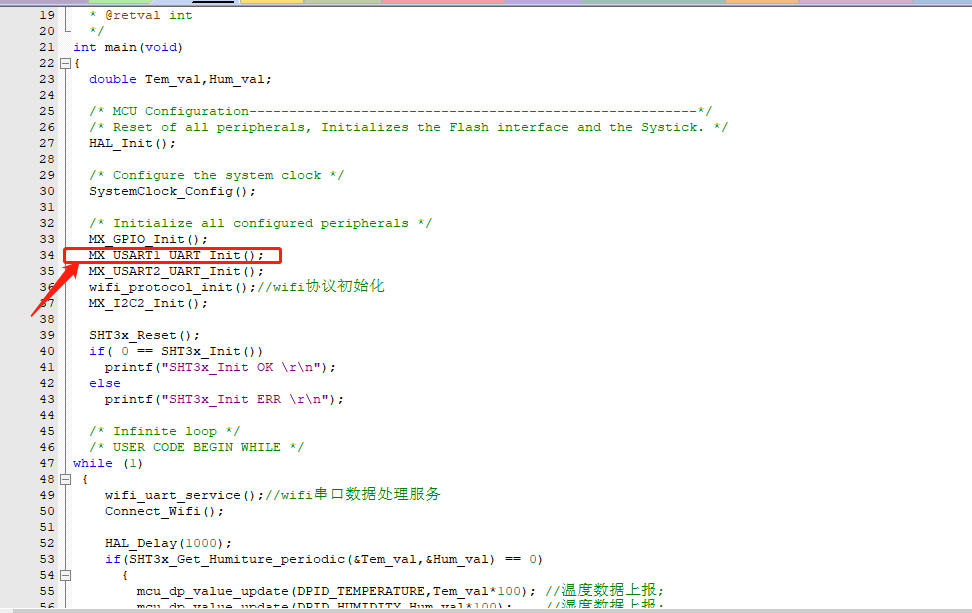Click the '//温度数据上报' comment on line 55
The height and width of the screenshot is (613, 972).
click(605, 591)
